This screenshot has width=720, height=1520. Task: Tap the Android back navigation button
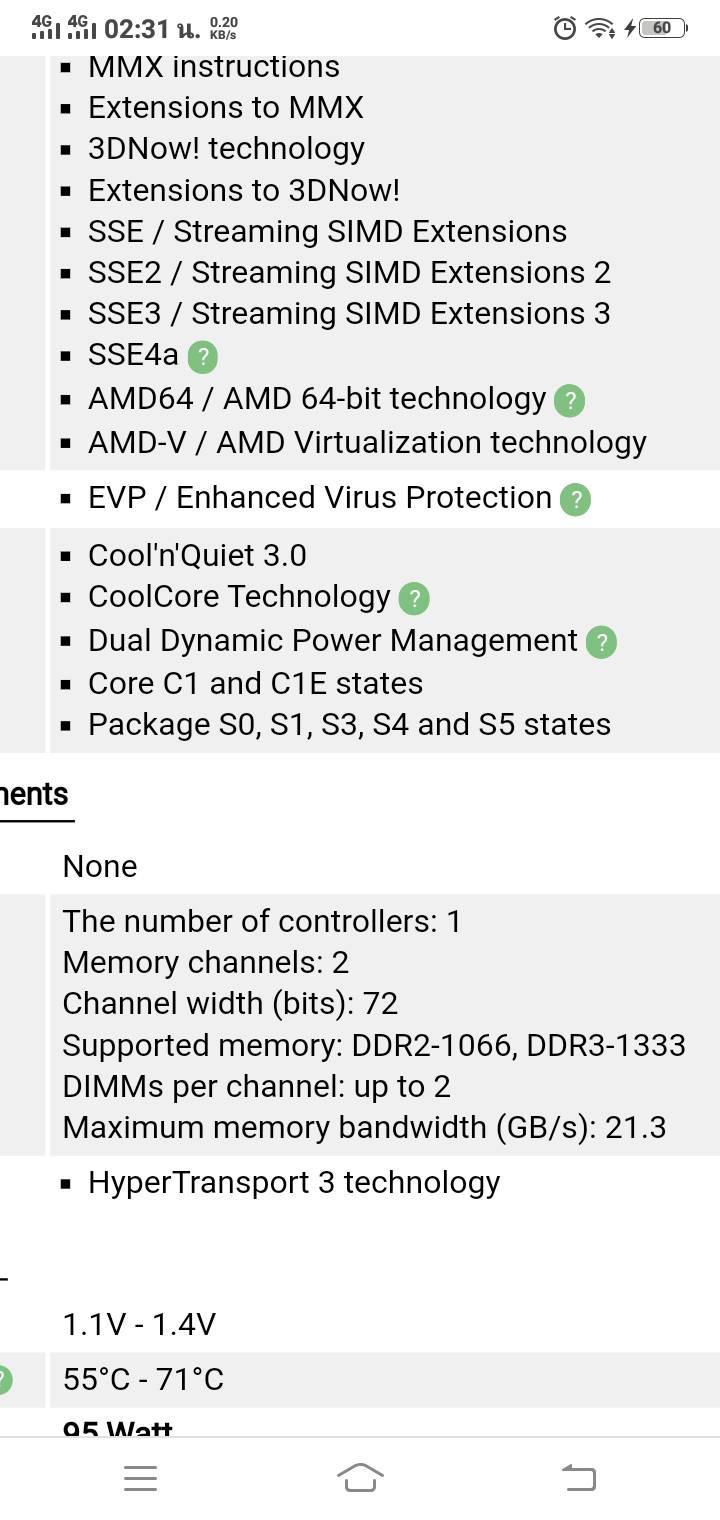tap(578, 1477)
